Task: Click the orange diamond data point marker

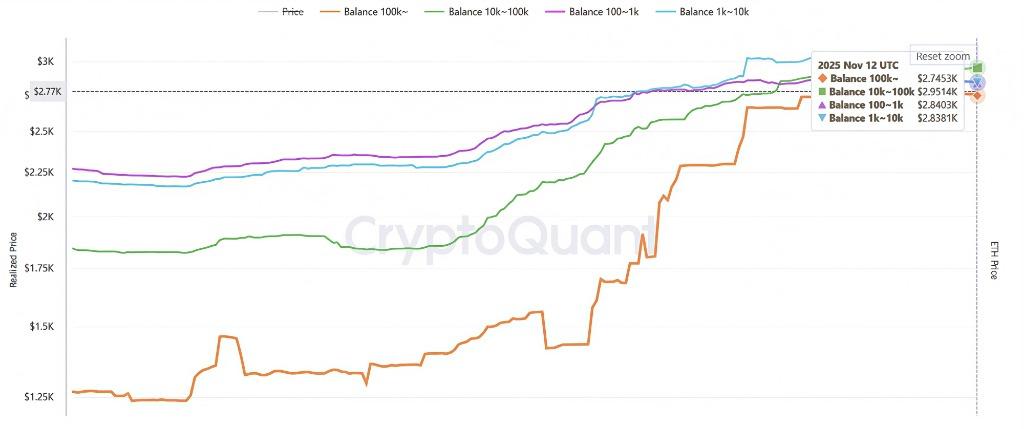Action: 977,95
